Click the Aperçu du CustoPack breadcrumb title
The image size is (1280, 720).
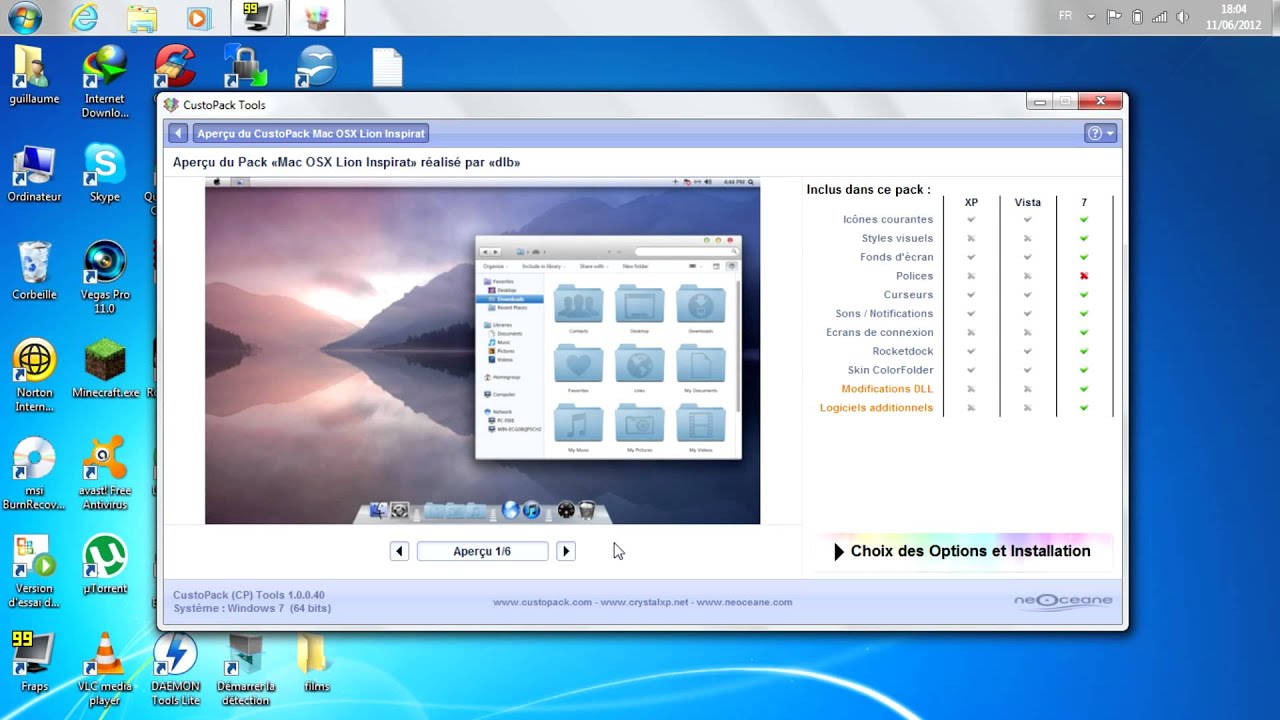(311, 133)
